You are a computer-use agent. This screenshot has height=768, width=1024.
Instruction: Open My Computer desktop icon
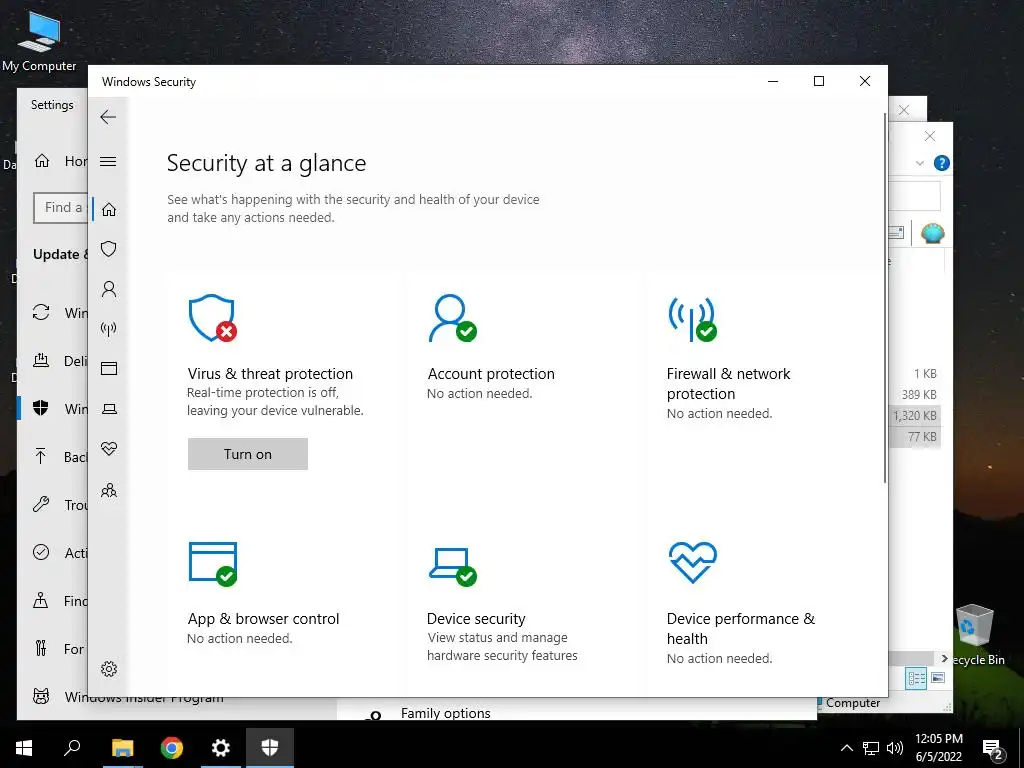click(x=39, y=40)
